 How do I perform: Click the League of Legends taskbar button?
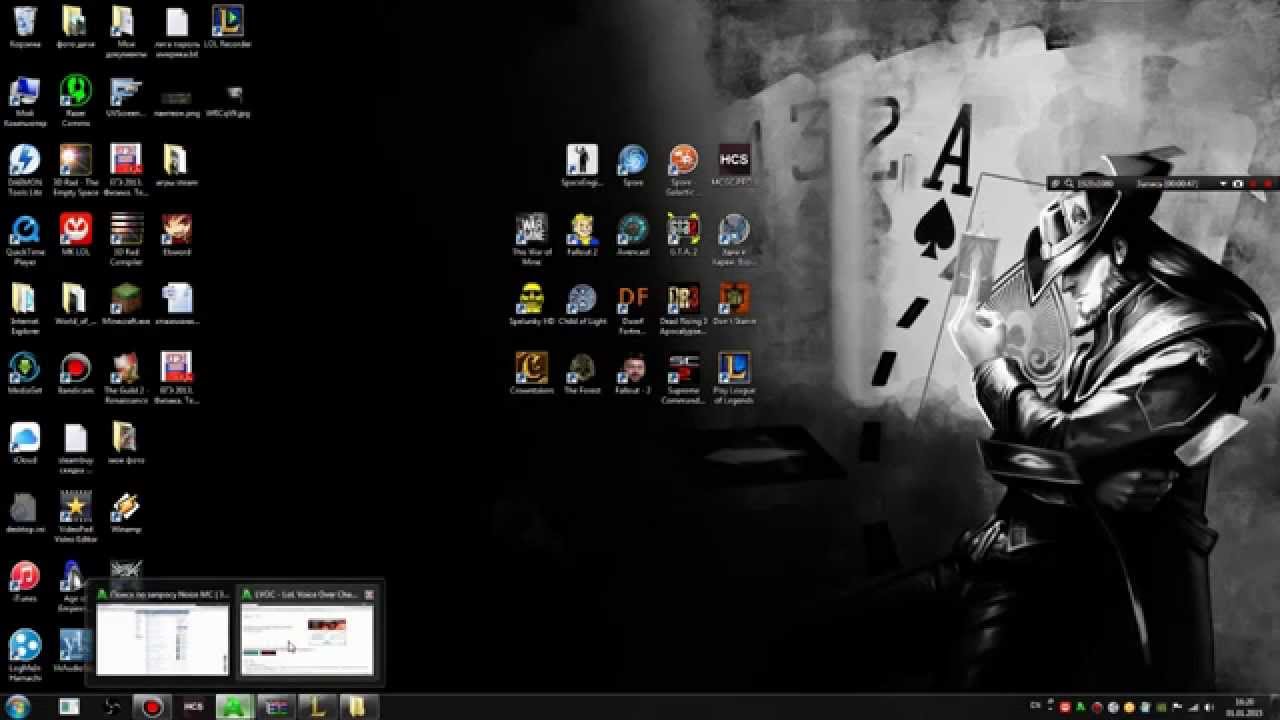pyautogui.click(x=317, y=707)
